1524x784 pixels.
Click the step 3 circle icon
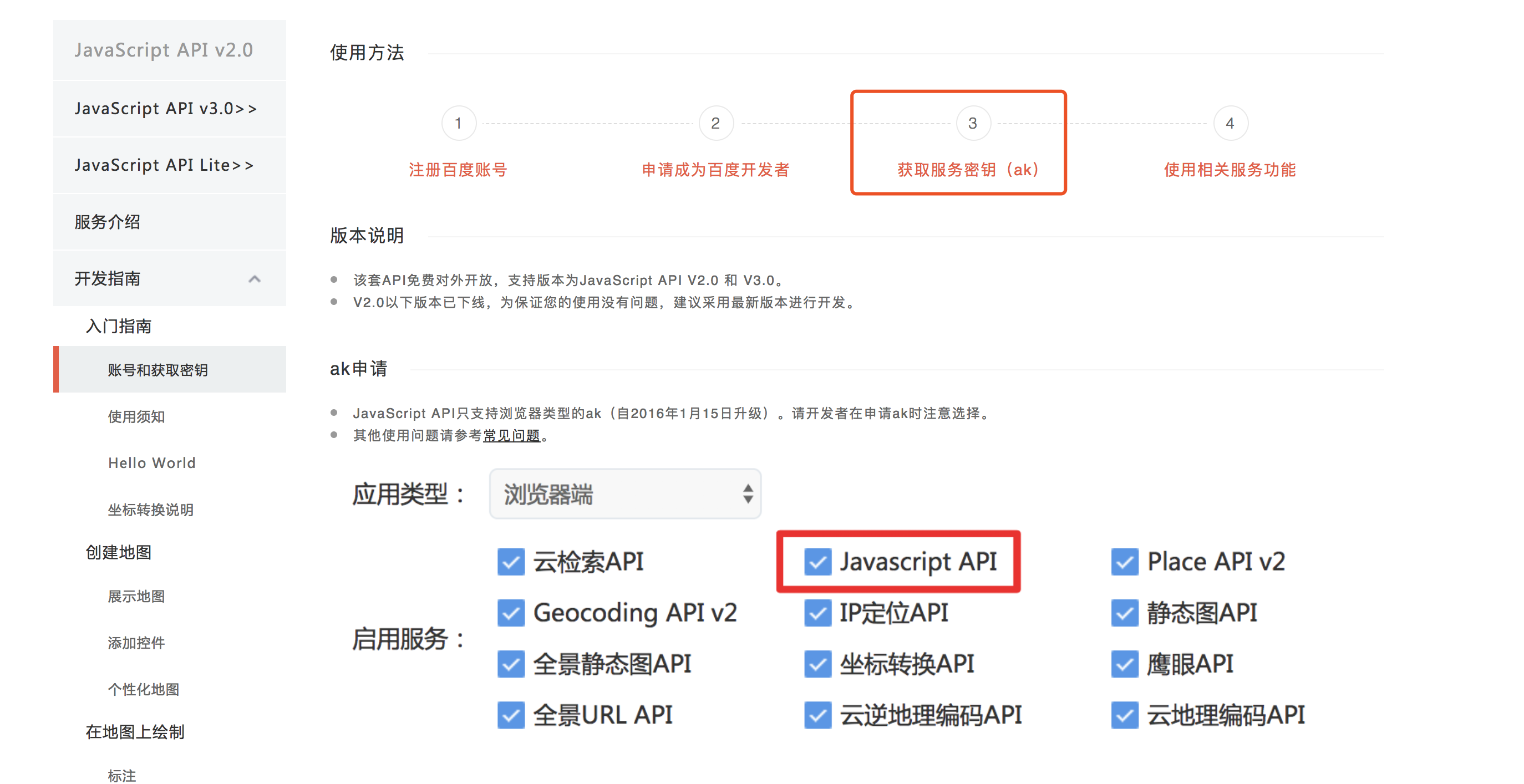point(973,123)
